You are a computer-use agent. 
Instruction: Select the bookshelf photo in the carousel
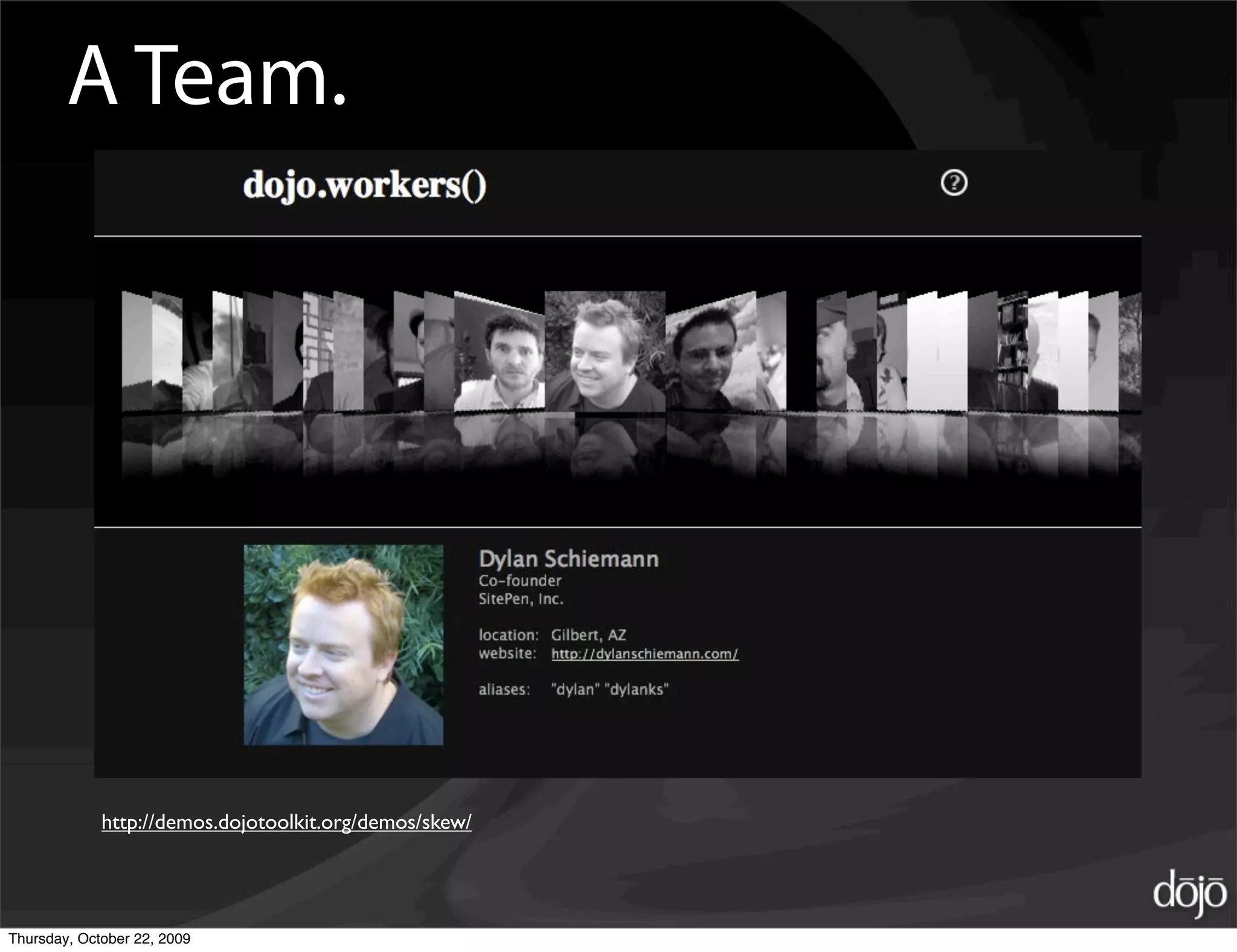tap(1012, 352)
